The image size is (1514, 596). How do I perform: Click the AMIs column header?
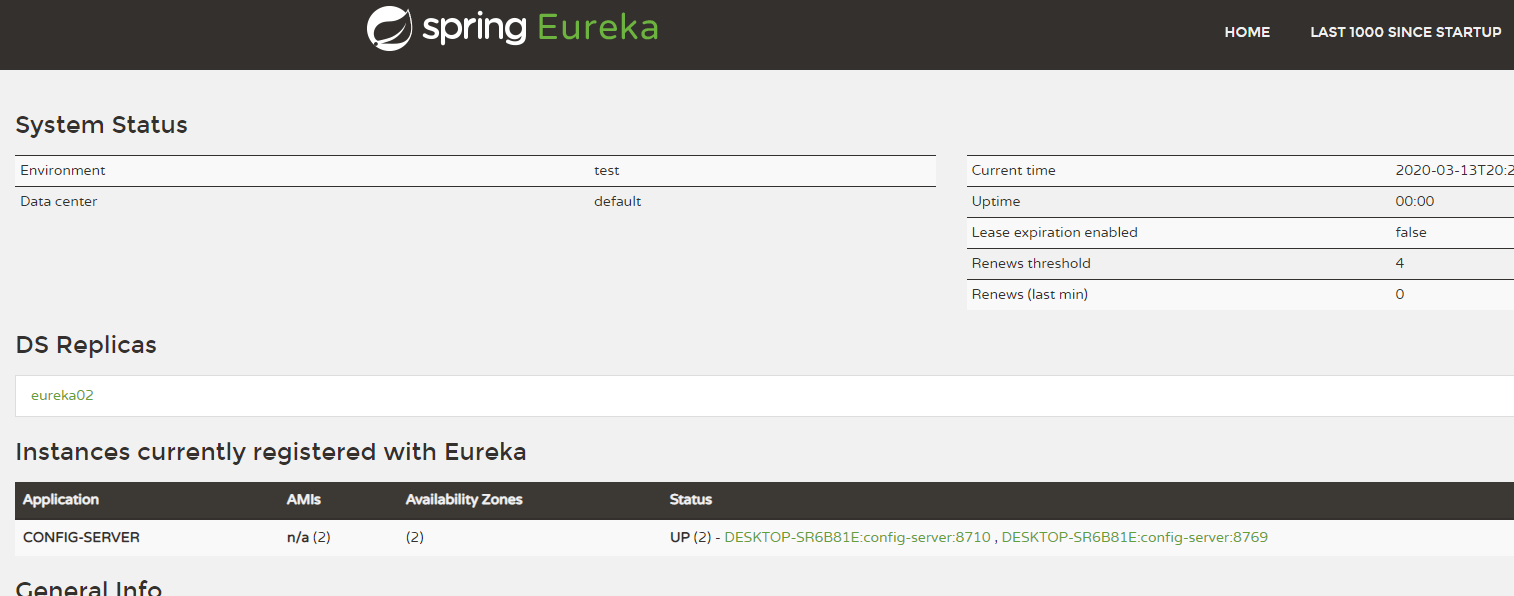304,499
